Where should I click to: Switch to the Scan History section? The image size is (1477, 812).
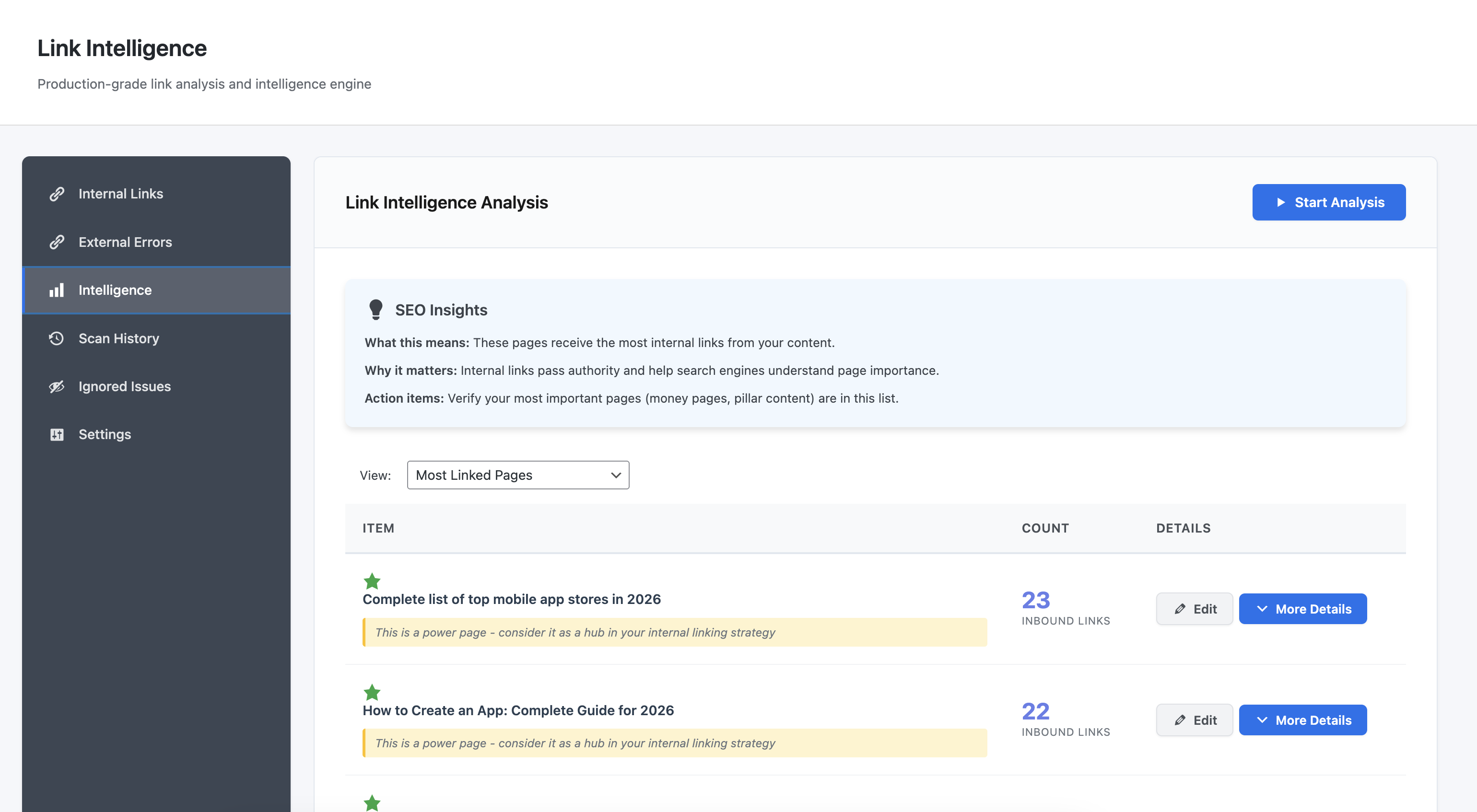(x=119, y=338)
